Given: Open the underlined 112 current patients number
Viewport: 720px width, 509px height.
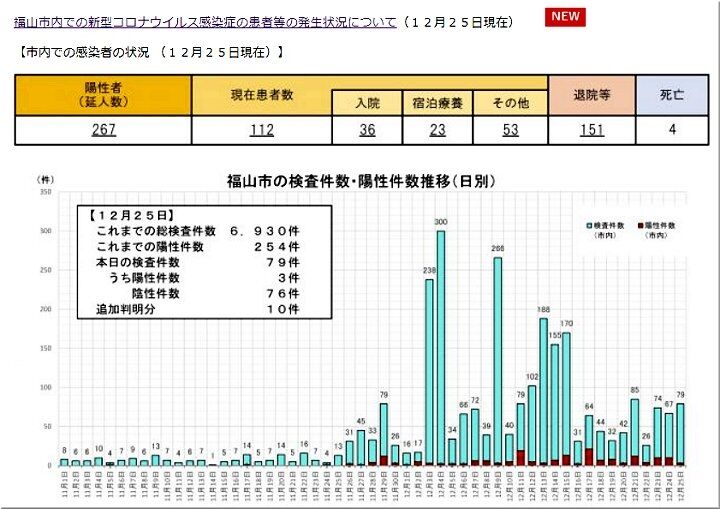Looking at the screenshot, I should pyautogui.click(x=262, y=130).
